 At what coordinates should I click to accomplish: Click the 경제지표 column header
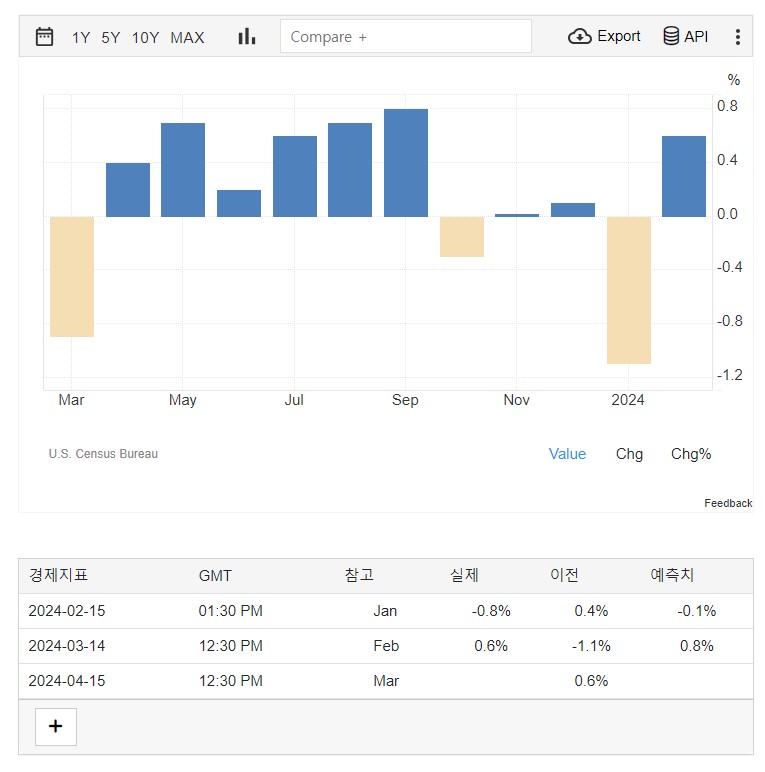(x=58, y=575)
